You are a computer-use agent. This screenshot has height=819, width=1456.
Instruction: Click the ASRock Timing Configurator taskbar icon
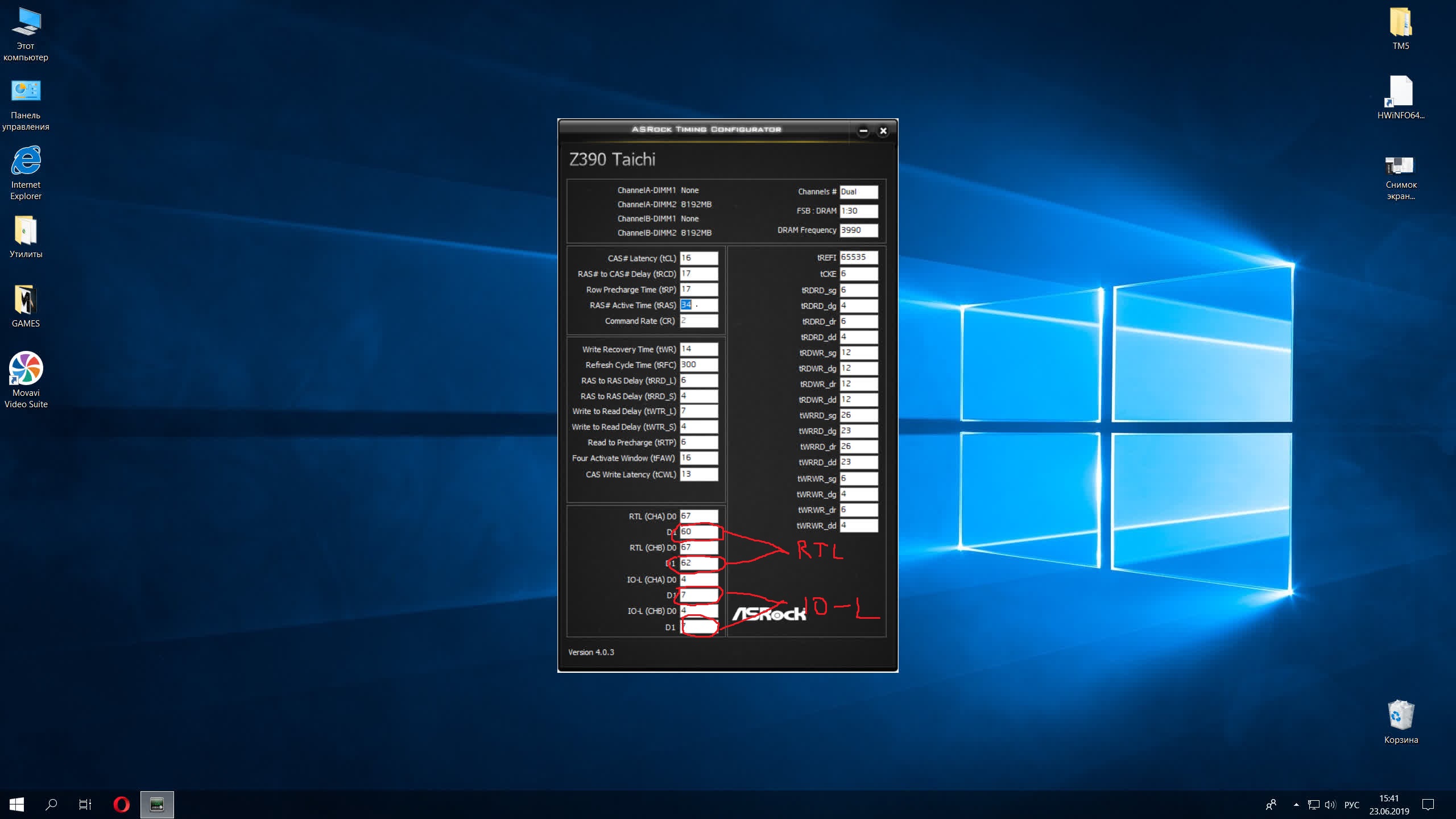click(157, 804)
